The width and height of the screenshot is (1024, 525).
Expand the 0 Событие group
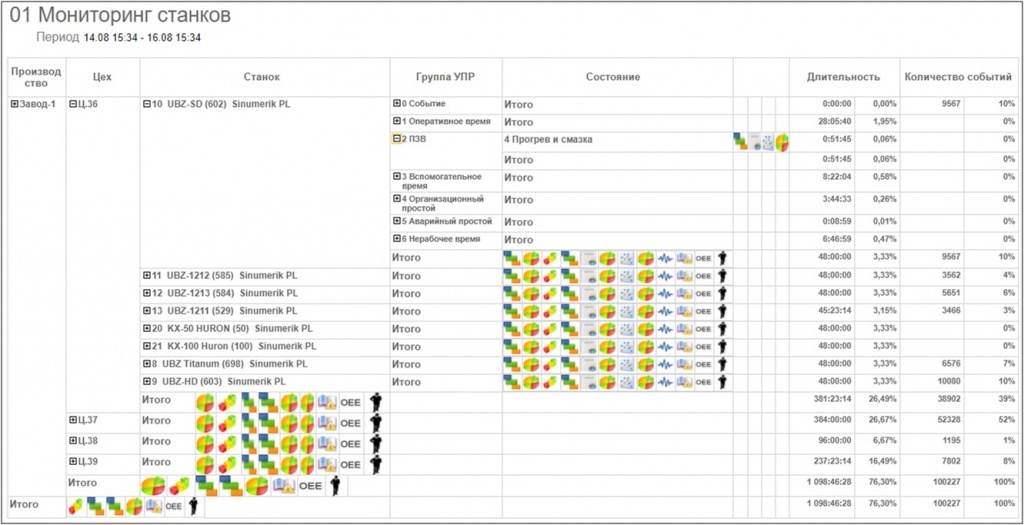coord(396,103)
